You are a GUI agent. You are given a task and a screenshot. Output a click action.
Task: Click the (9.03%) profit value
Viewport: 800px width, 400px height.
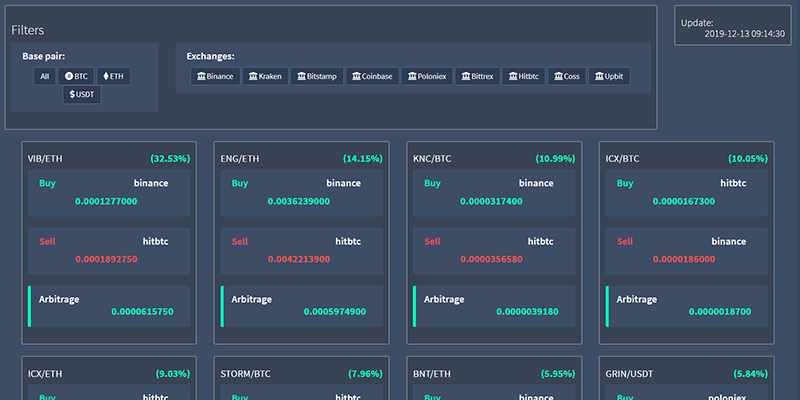[172, 374]
